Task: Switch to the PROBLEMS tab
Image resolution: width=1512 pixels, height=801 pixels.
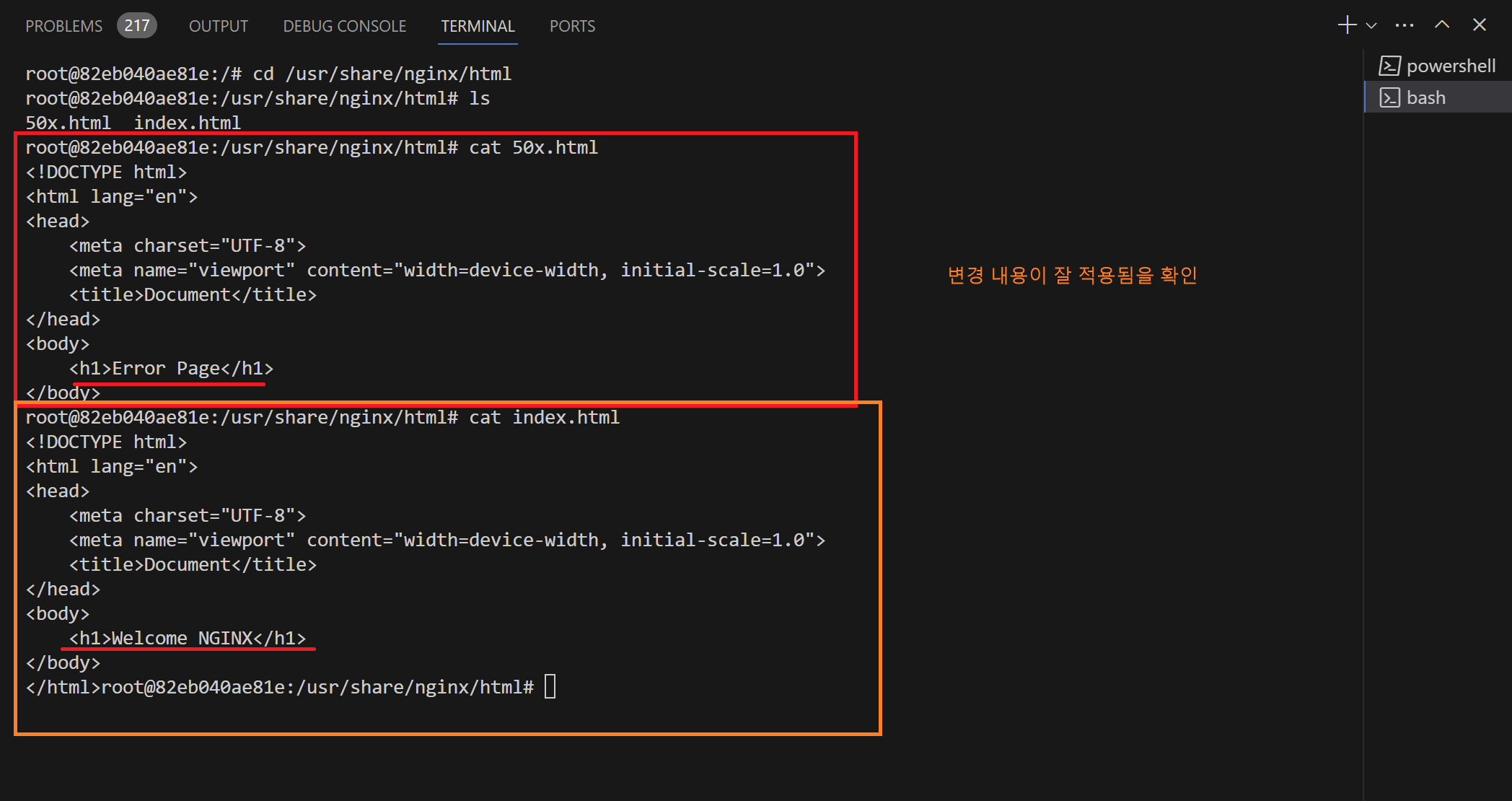Action: coord(63,26)
